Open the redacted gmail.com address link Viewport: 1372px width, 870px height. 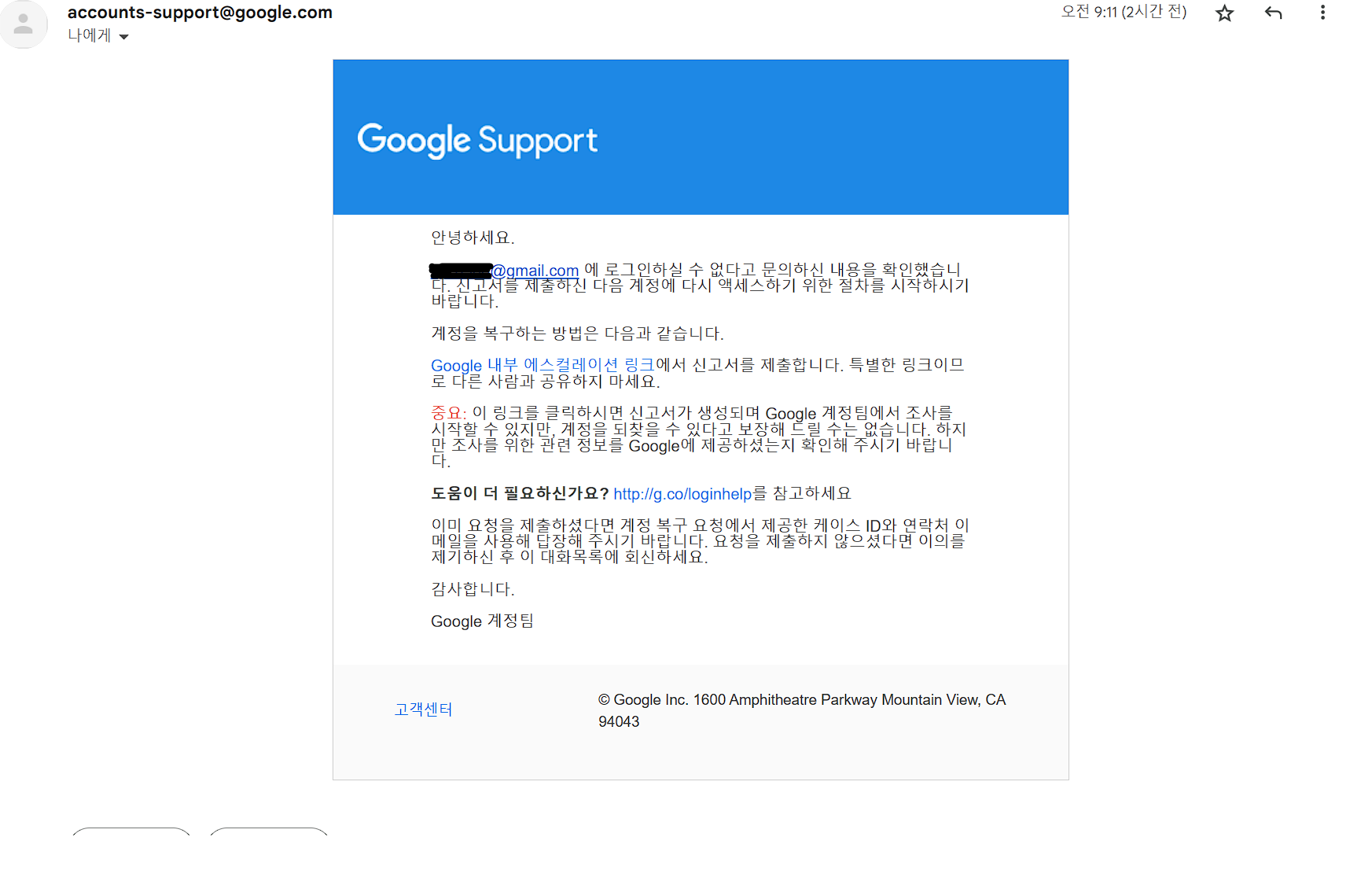click(x=504, y=271)
